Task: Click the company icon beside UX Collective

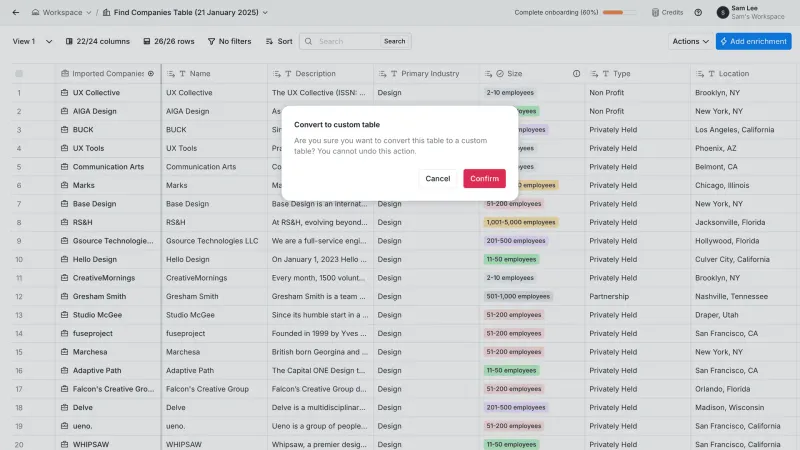Action: tap(64, 92)
